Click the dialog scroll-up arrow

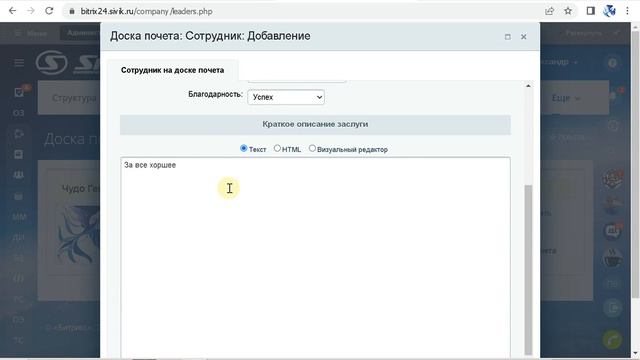pos(528,86)
